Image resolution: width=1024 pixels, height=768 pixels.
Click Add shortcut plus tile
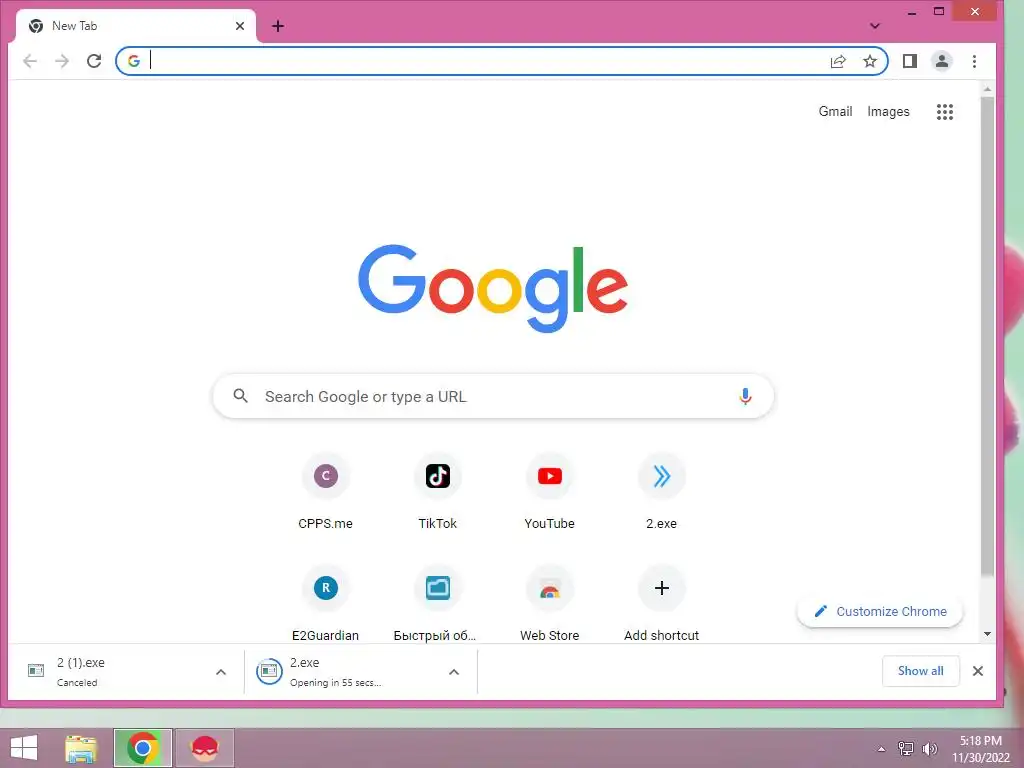pyautogui.click(x=662, y=603)
